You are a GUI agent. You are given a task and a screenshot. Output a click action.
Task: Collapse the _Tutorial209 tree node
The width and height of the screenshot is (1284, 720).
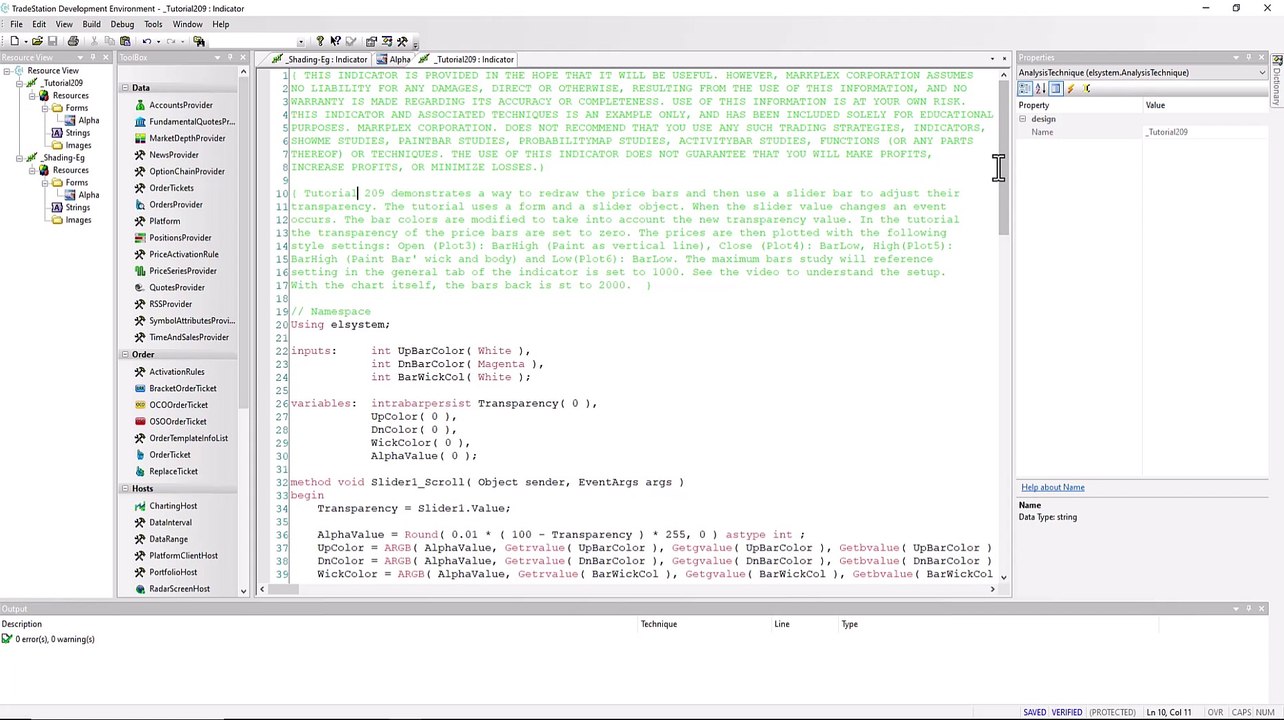19,83
